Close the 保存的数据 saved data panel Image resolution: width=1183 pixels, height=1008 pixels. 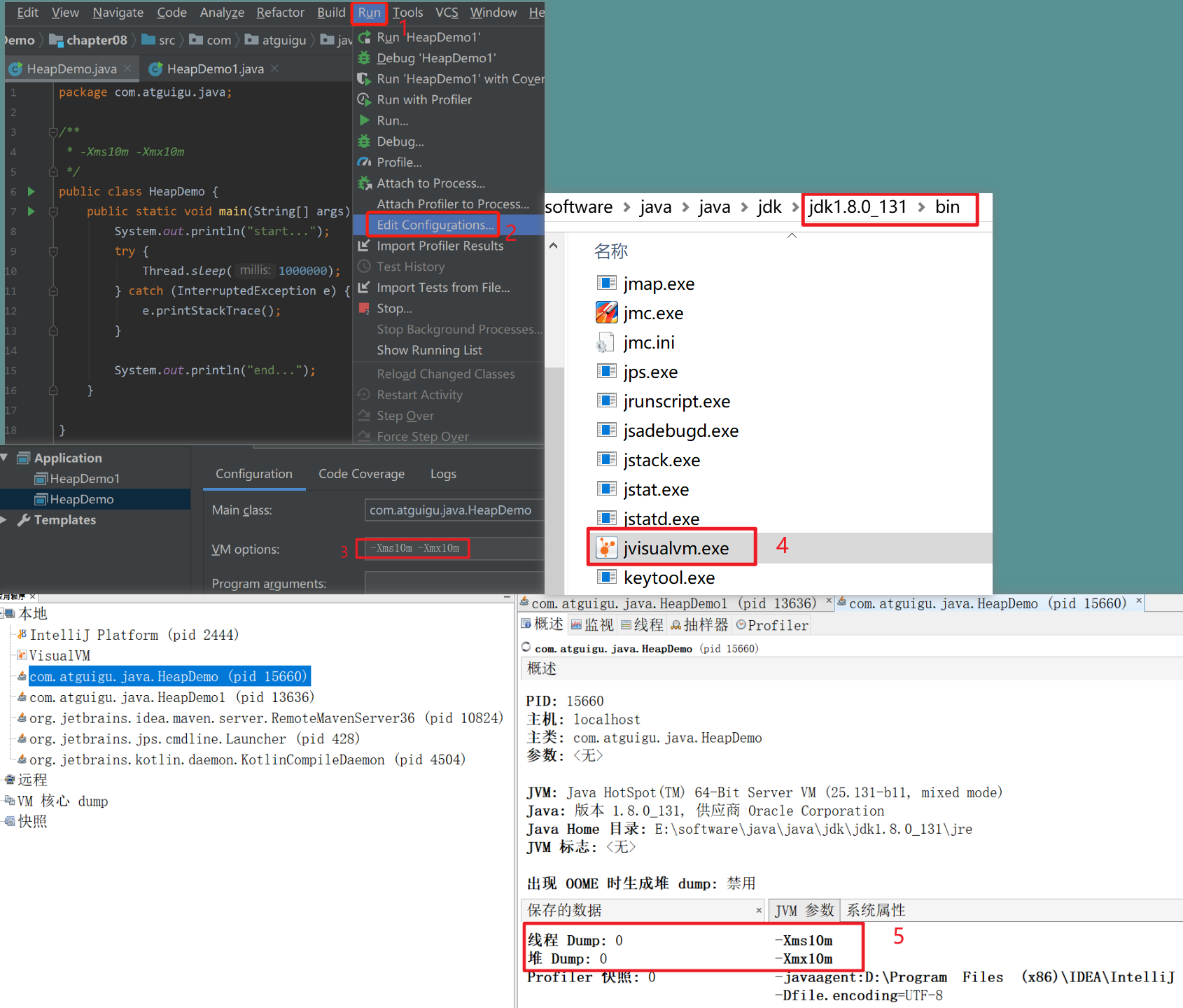point(759,911)
